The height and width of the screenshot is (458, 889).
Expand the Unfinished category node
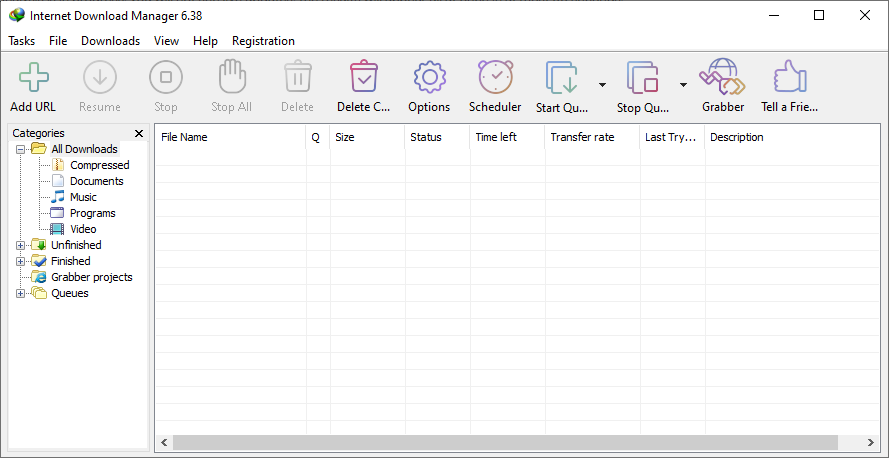20,245
